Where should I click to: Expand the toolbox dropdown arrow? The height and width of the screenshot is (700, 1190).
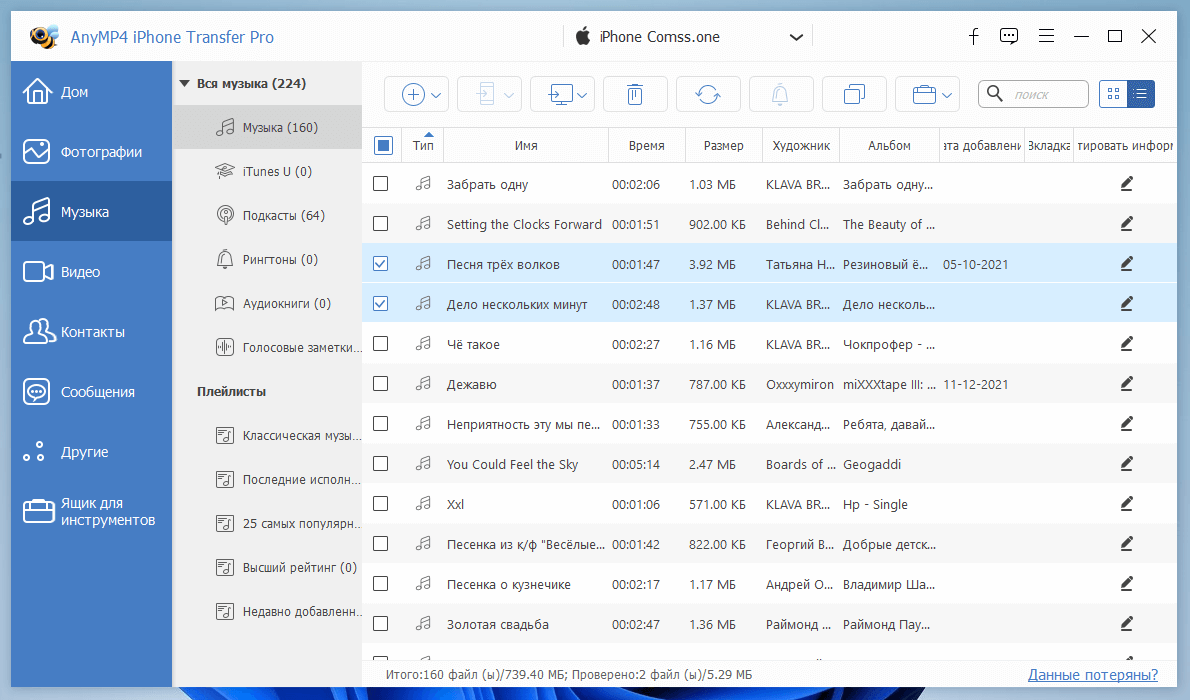[947, 96]
